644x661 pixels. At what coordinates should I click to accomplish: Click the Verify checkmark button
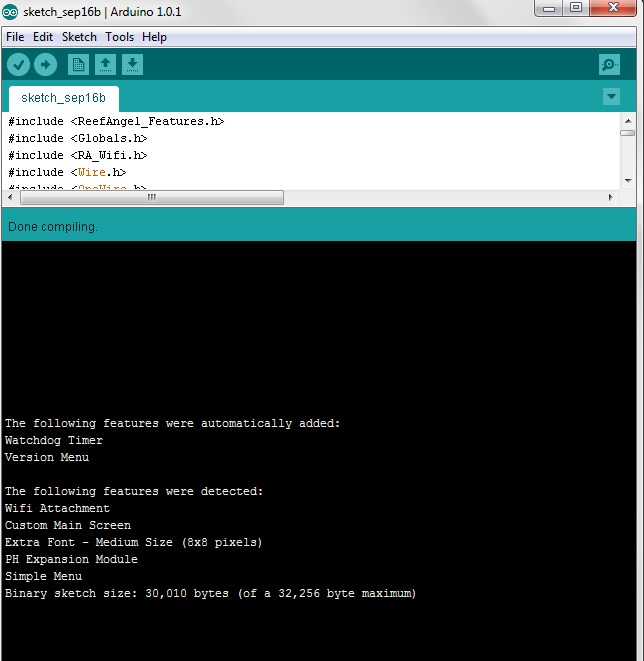click(18, 65)
